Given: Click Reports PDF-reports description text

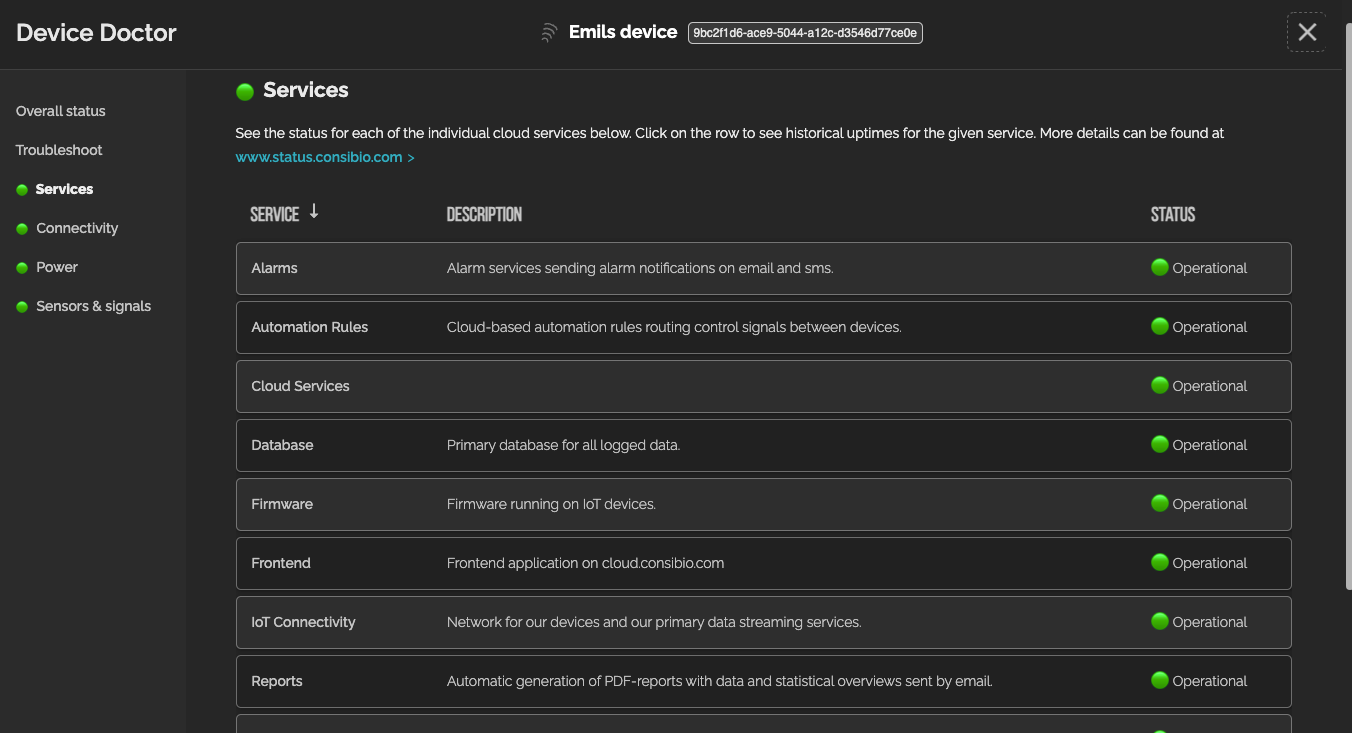Looking at the screenshot, I should (x=720, y=681).
